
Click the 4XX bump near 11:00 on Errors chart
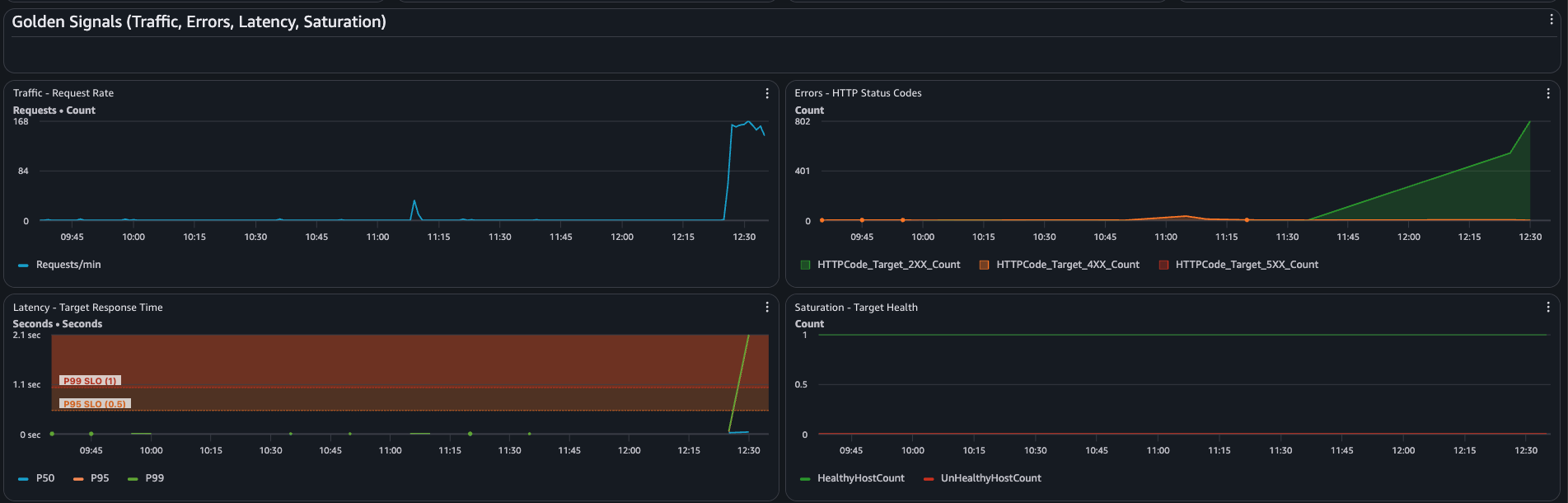1186,216
